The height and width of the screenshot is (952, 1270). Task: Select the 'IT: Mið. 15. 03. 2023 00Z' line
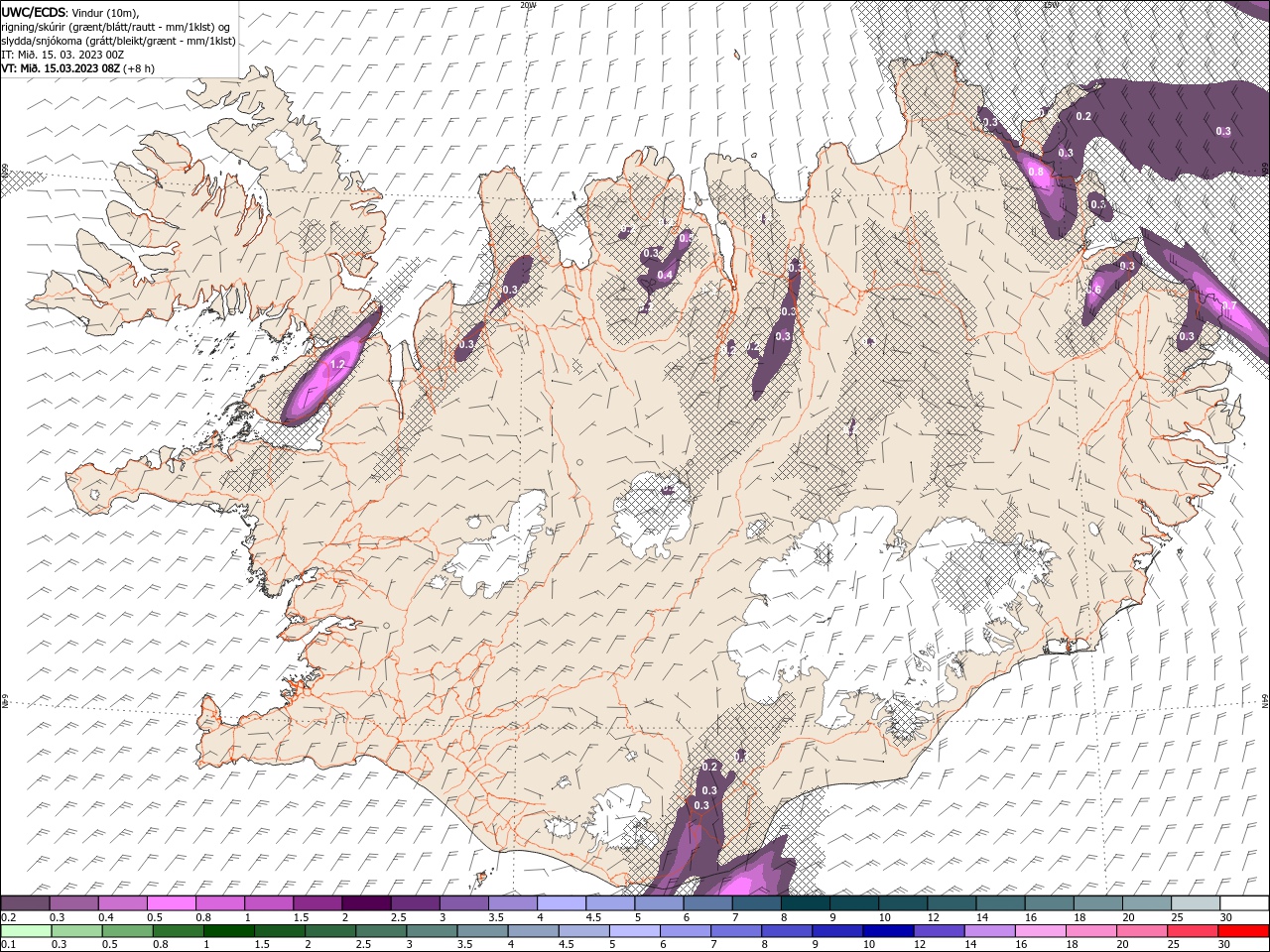[63, 54]
